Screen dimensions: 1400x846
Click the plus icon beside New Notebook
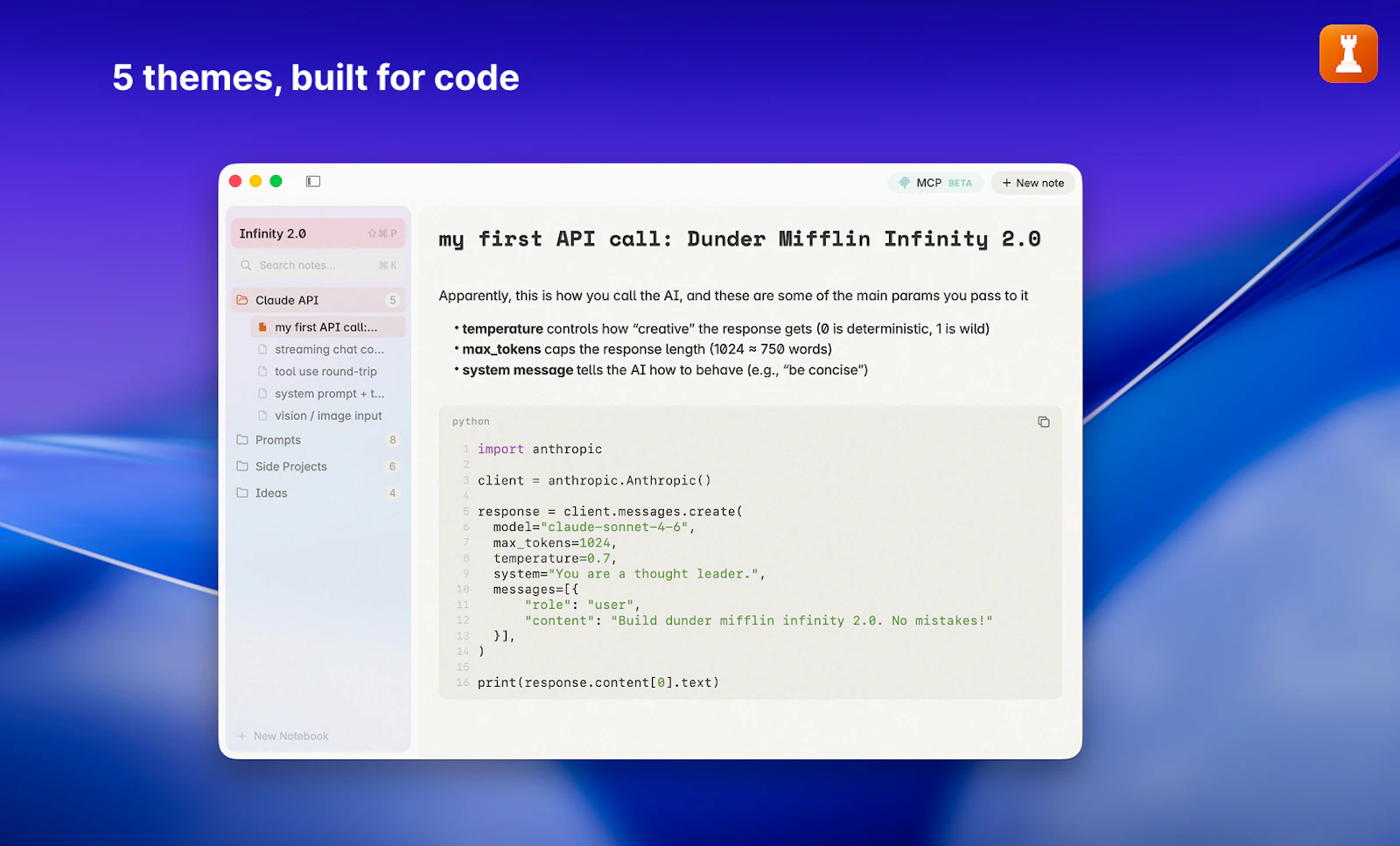pyautogui.click(x=242, y=736)
